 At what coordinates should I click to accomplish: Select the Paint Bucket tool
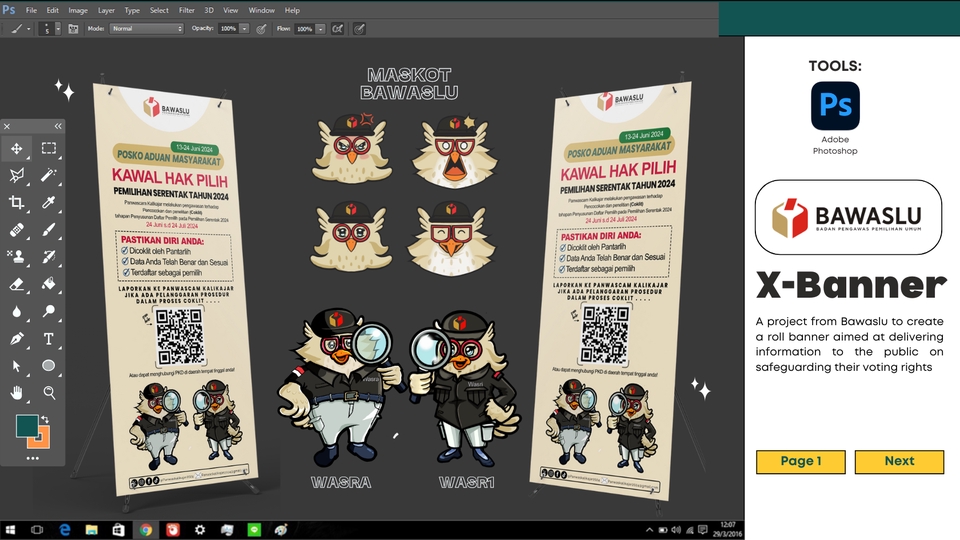[x=49, y=284]
